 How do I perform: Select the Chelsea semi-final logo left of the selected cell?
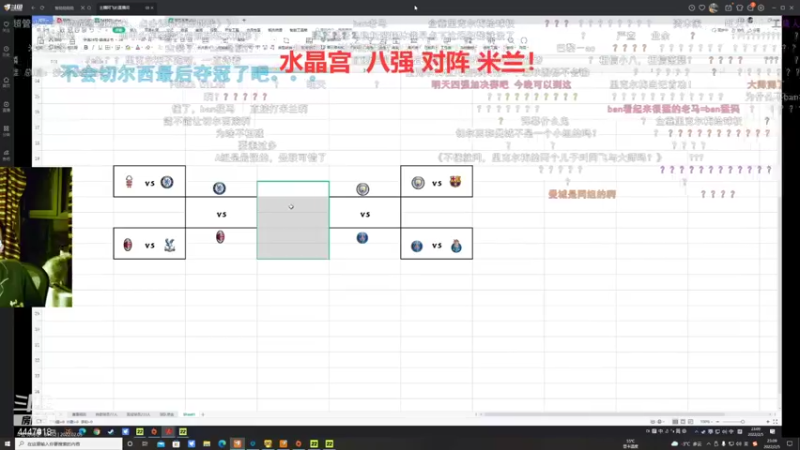[219, 188]
